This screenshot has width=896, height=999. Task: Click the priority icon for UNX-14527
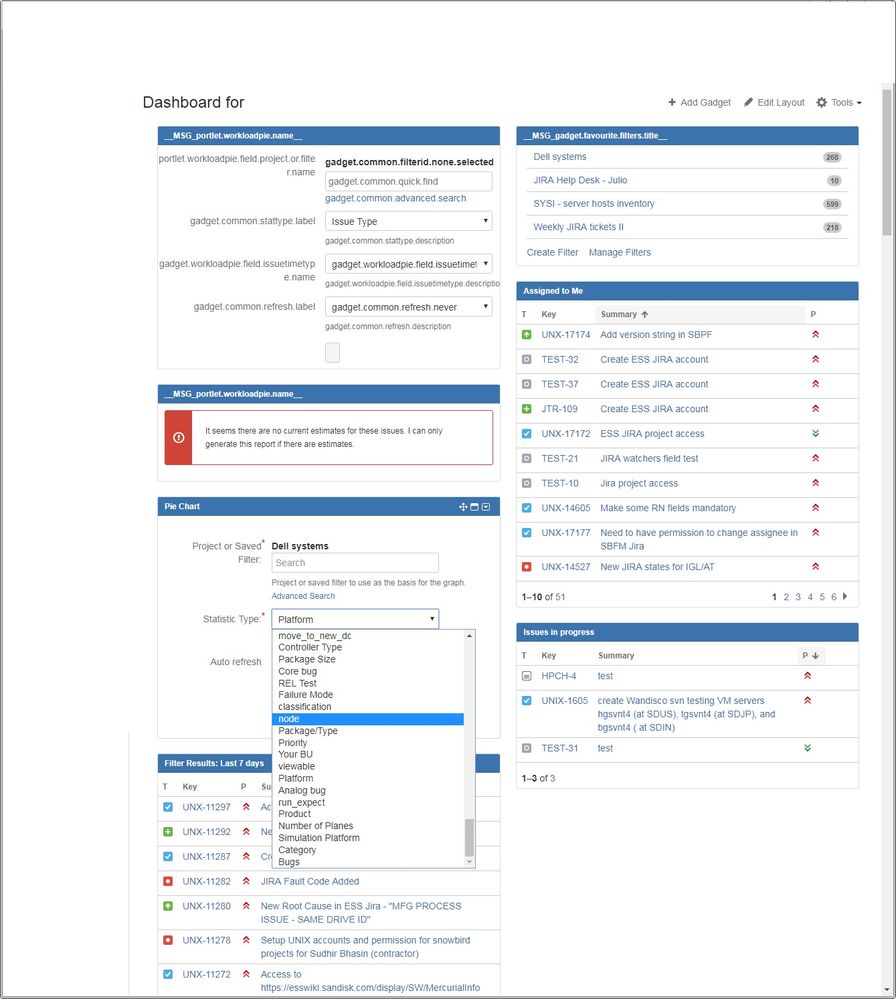point(815,566)
